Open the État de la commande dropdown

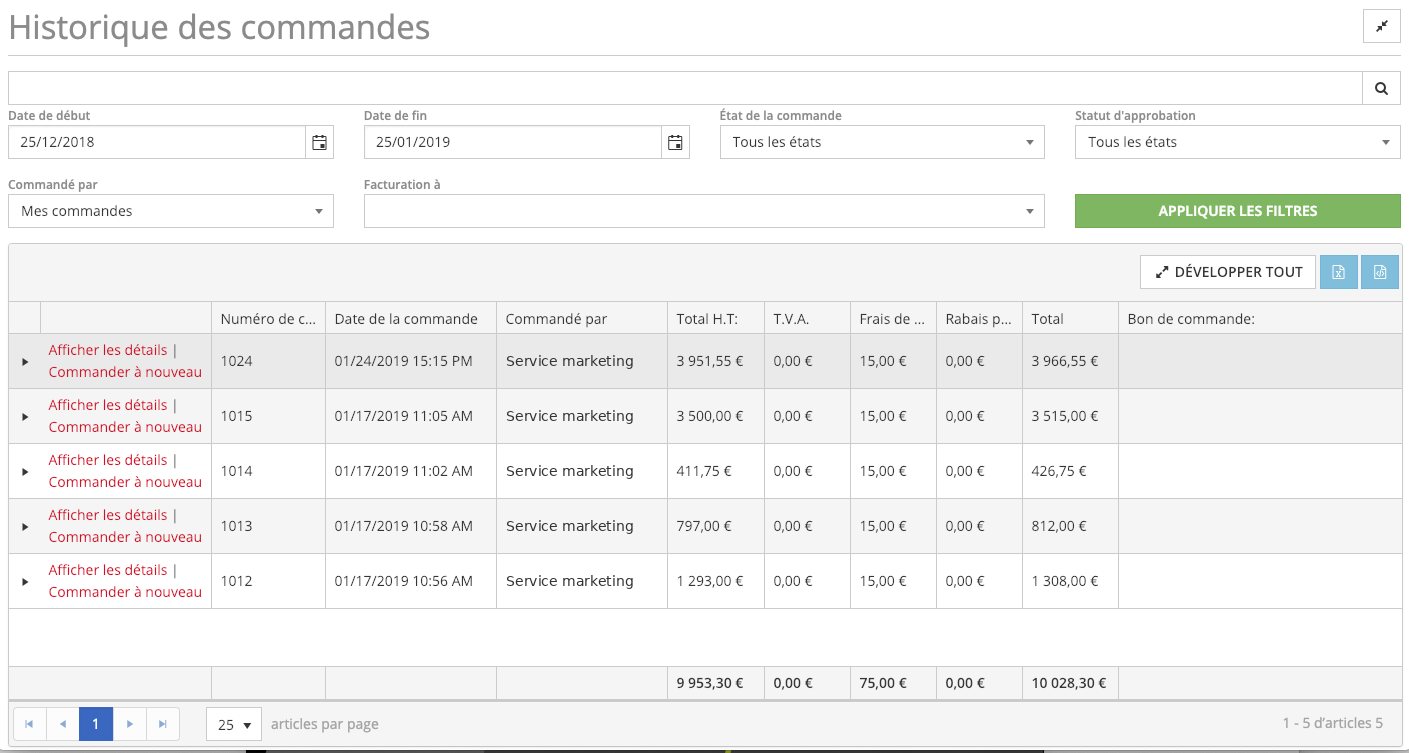882,142
